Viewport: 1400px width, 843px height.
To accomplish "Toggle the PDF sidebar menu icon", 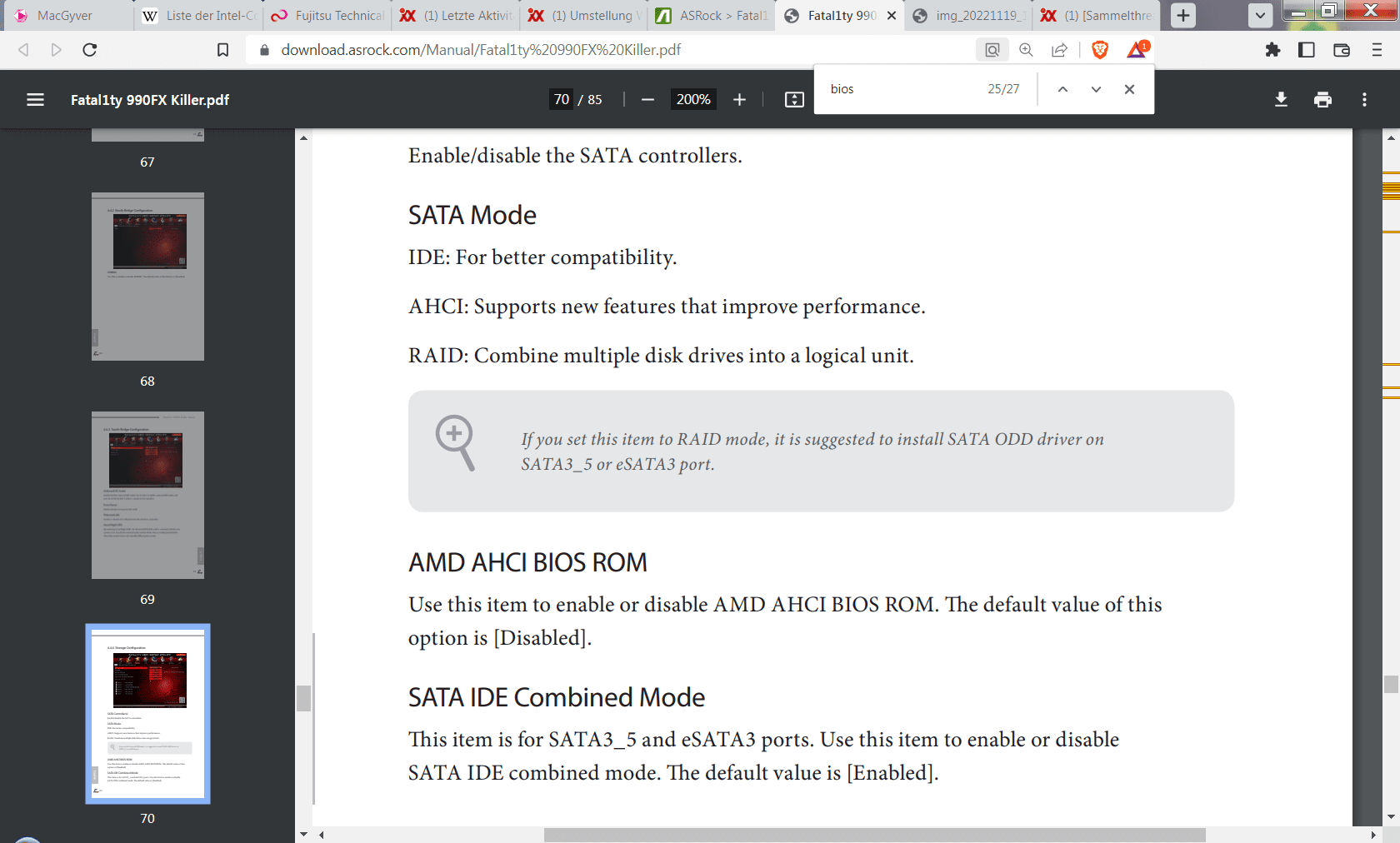I will 35,100.
